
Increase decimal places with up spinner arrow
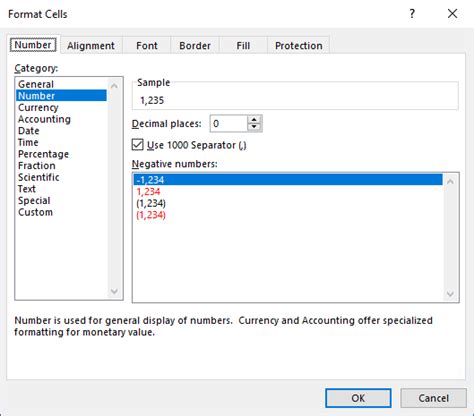click(x=254, y=120)
